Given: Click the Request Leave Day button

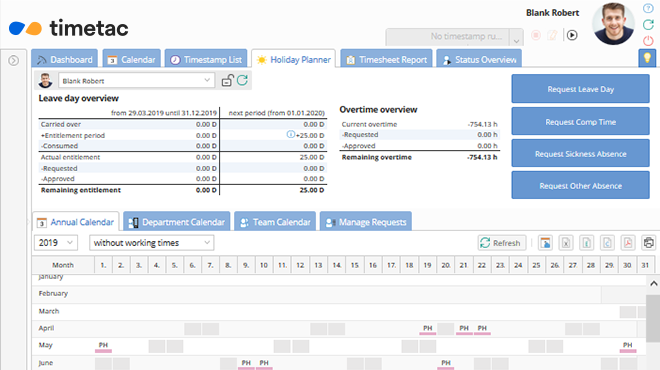Looking at the screenshot, I should [x=580, y=89].
